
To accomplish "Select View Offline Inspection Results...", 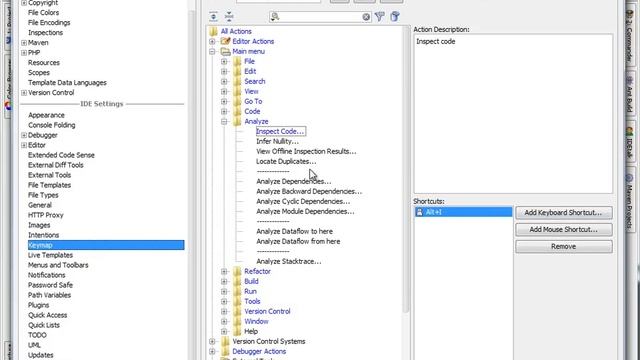I will pos(306,151).
